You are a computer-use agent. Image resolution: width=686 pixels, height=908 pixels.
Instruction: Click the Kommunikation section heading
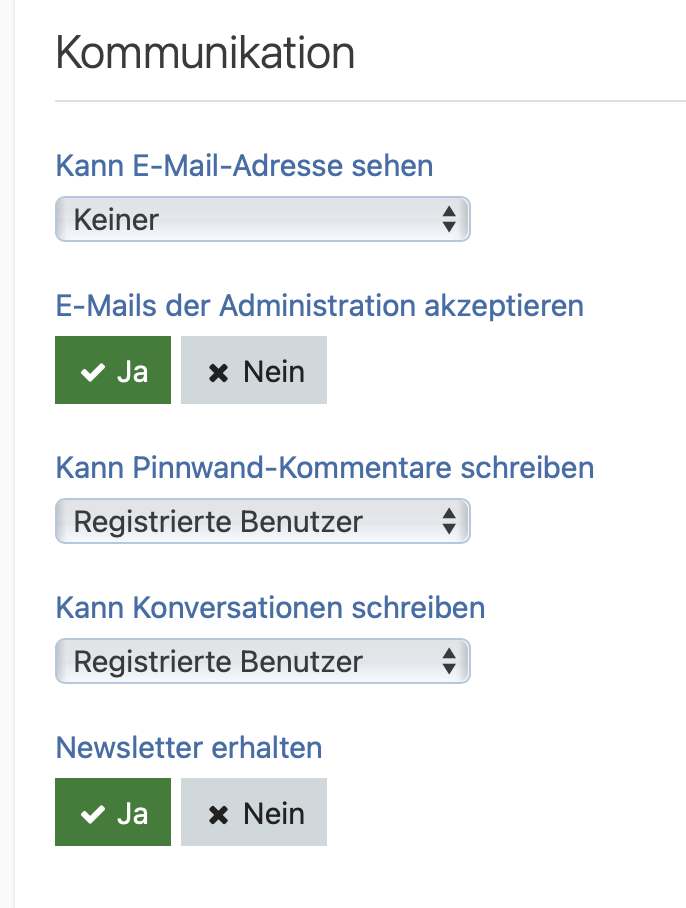tap(205, 52)
